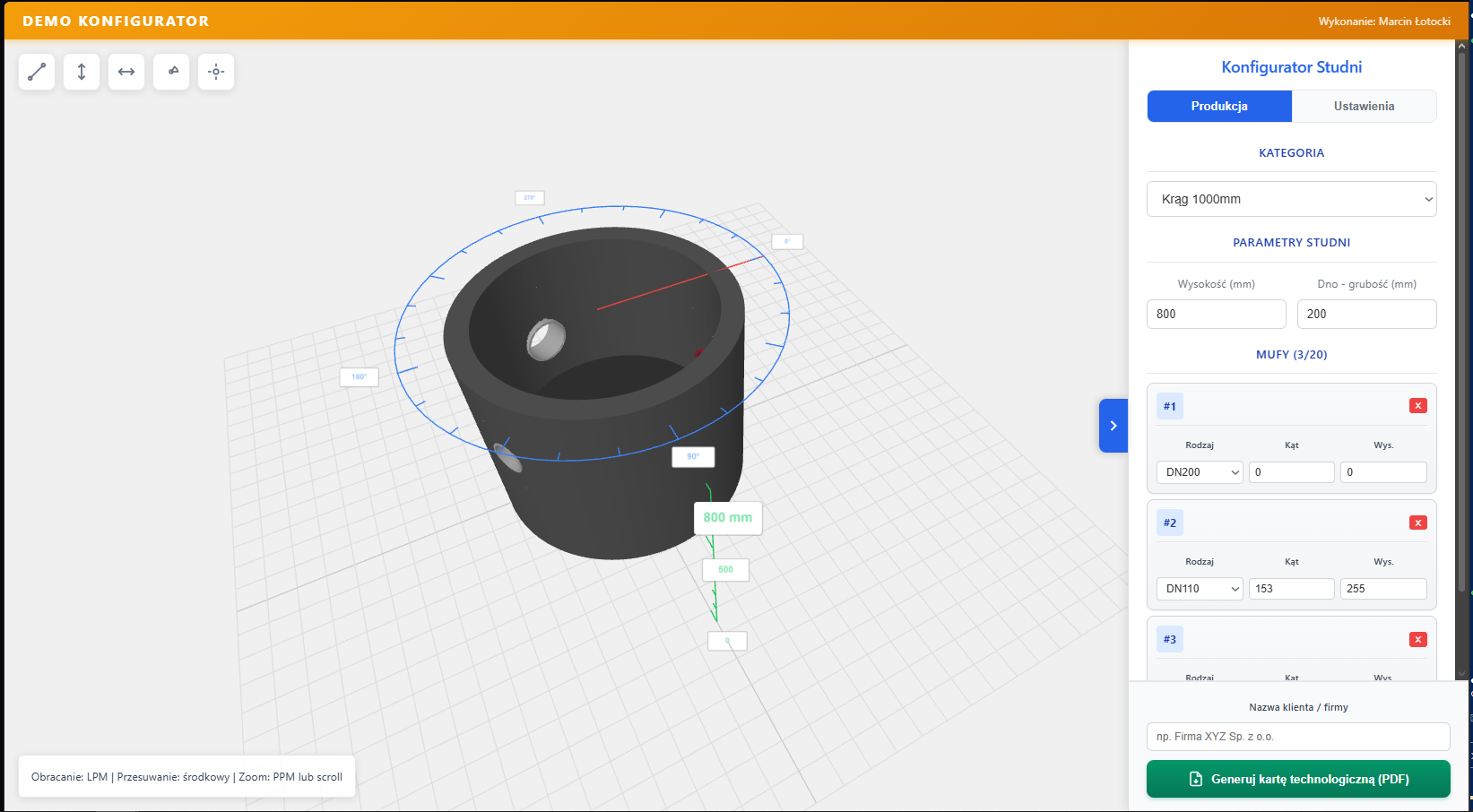Click the #2 mufa badge

[1170, 523]
